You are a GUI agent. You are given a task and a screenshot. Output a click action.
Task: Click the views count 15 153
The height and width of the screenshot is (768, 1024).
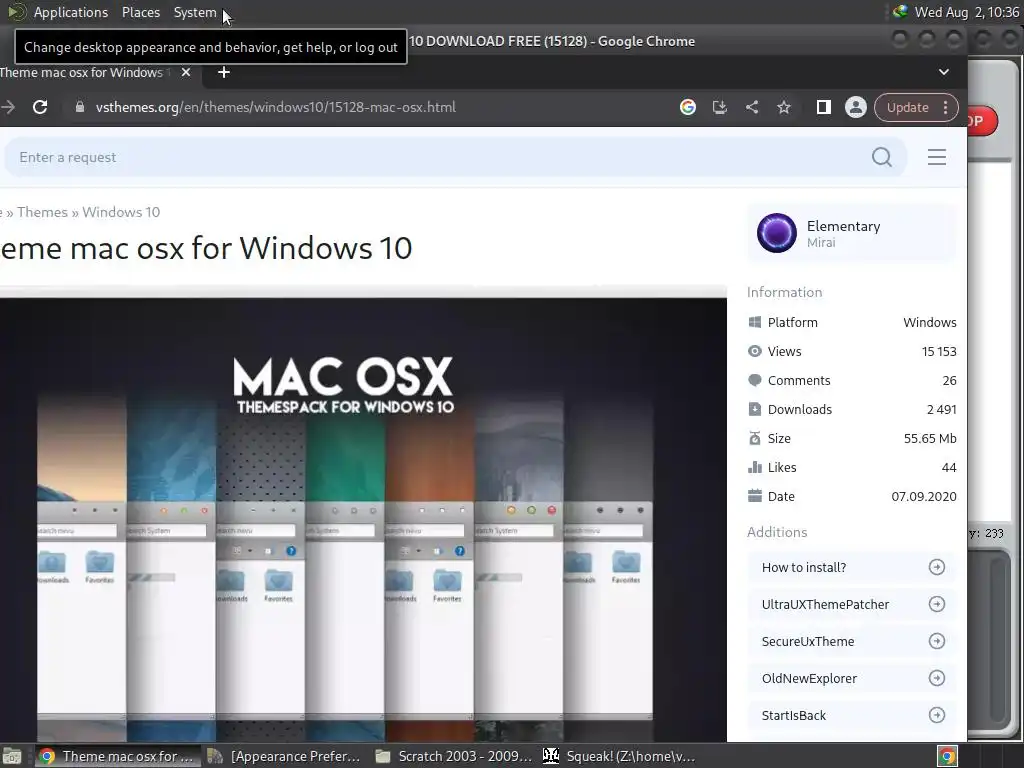938,351
